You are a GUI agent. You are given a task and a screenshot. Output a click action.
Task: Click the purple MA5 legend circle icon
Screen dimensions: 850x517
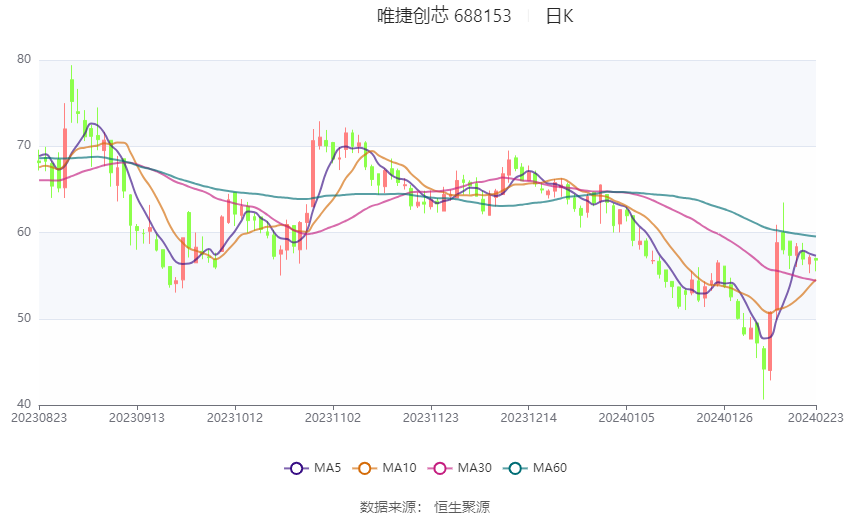click(296, 468)
